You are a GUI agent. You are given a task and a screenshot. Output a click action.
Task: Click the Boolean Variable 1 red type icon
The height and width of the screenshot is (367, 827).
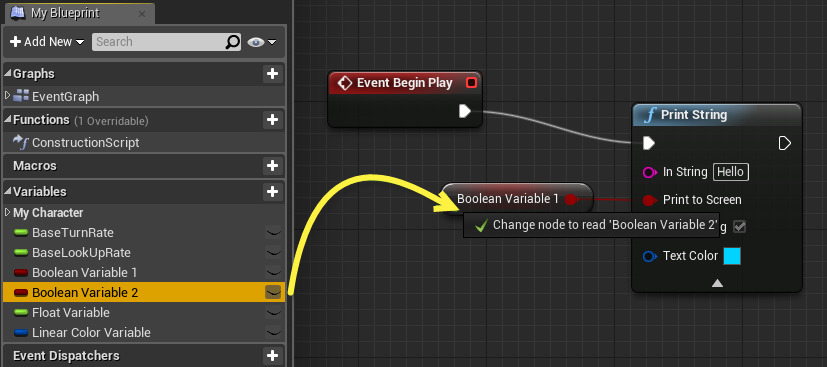(21, 273)
